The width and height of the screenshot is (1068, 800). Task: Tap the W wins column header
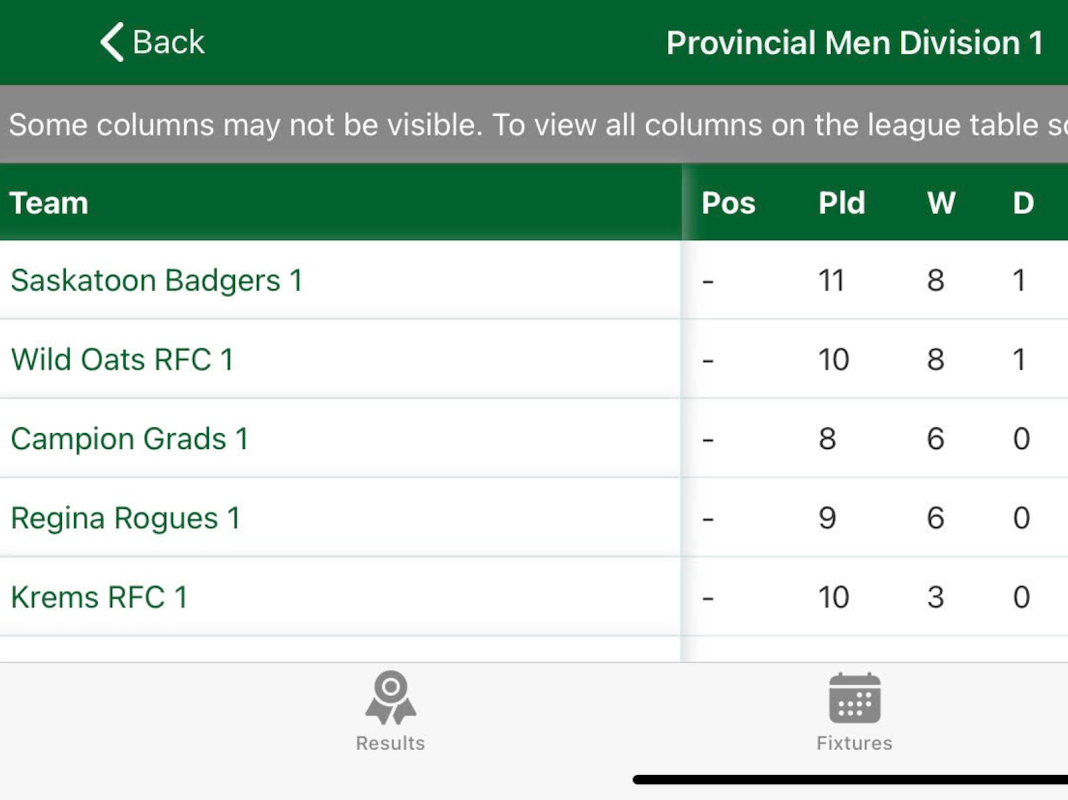[940, 203]
